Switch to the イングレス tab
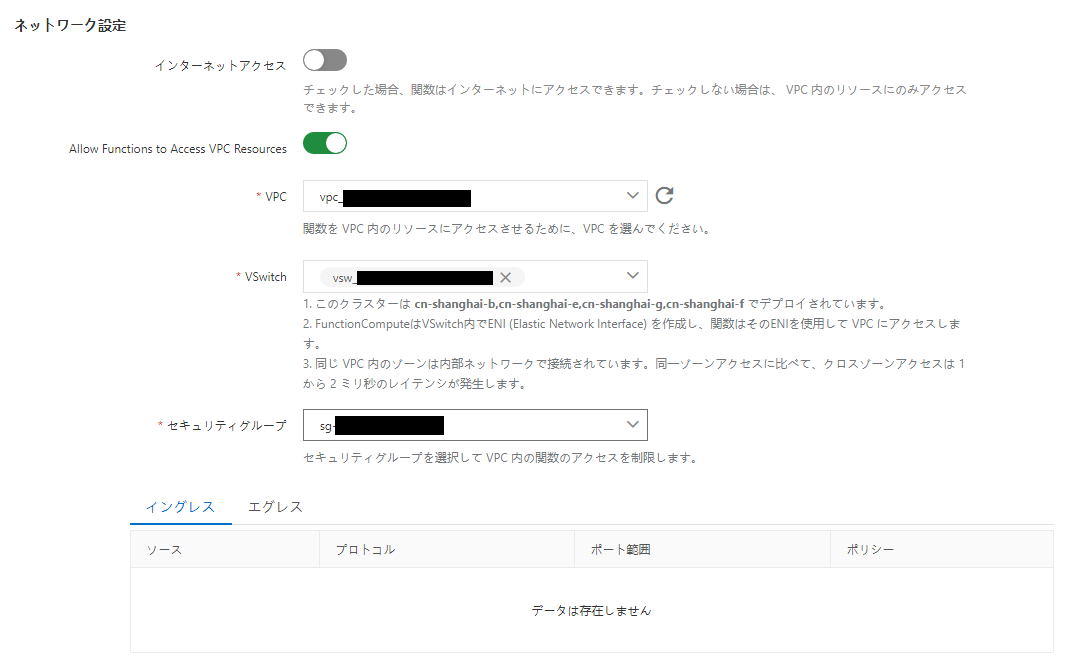 (x=180, y=507)
